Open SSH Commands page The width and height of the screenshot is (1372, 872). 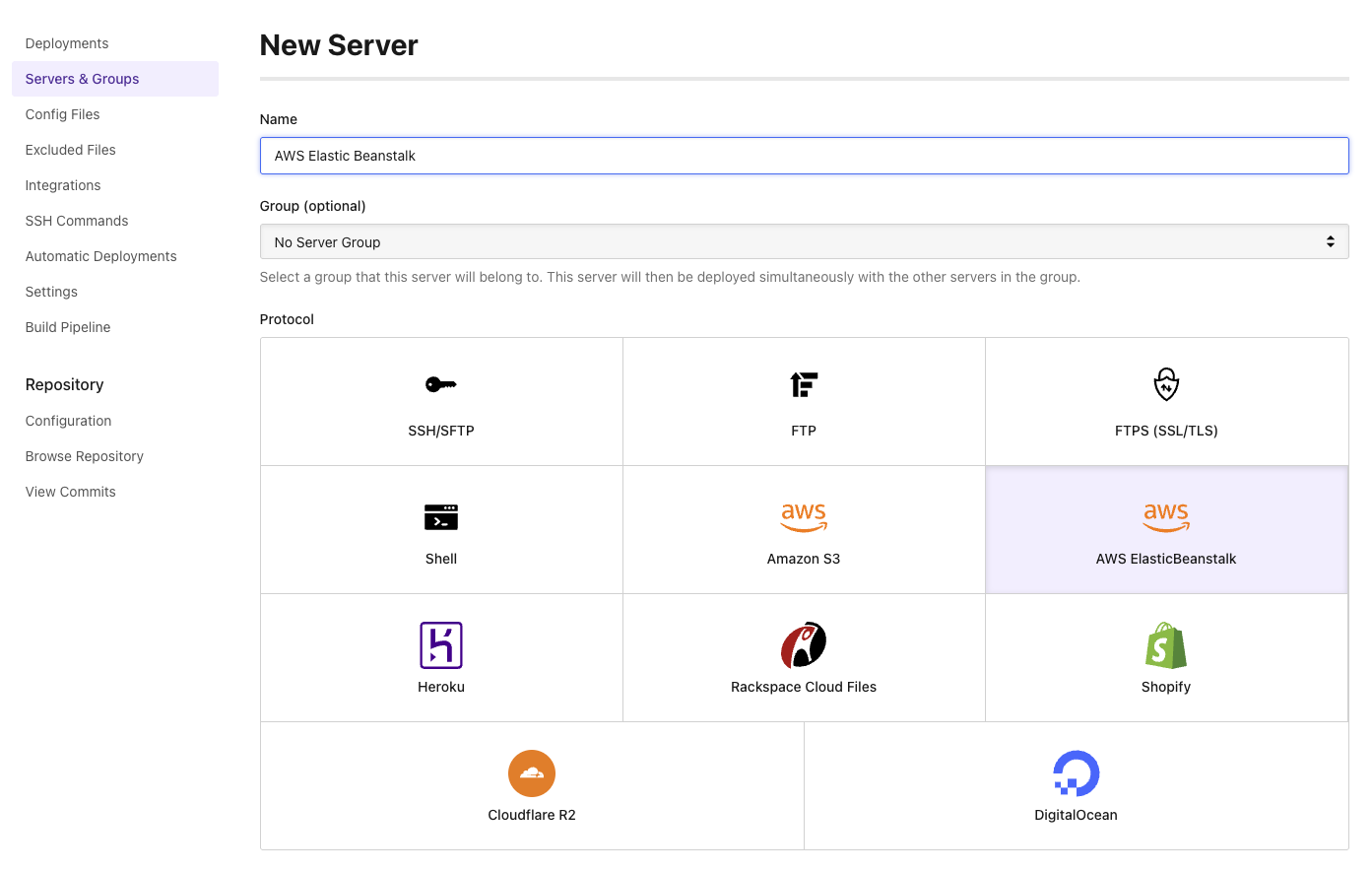pos(77,221)
